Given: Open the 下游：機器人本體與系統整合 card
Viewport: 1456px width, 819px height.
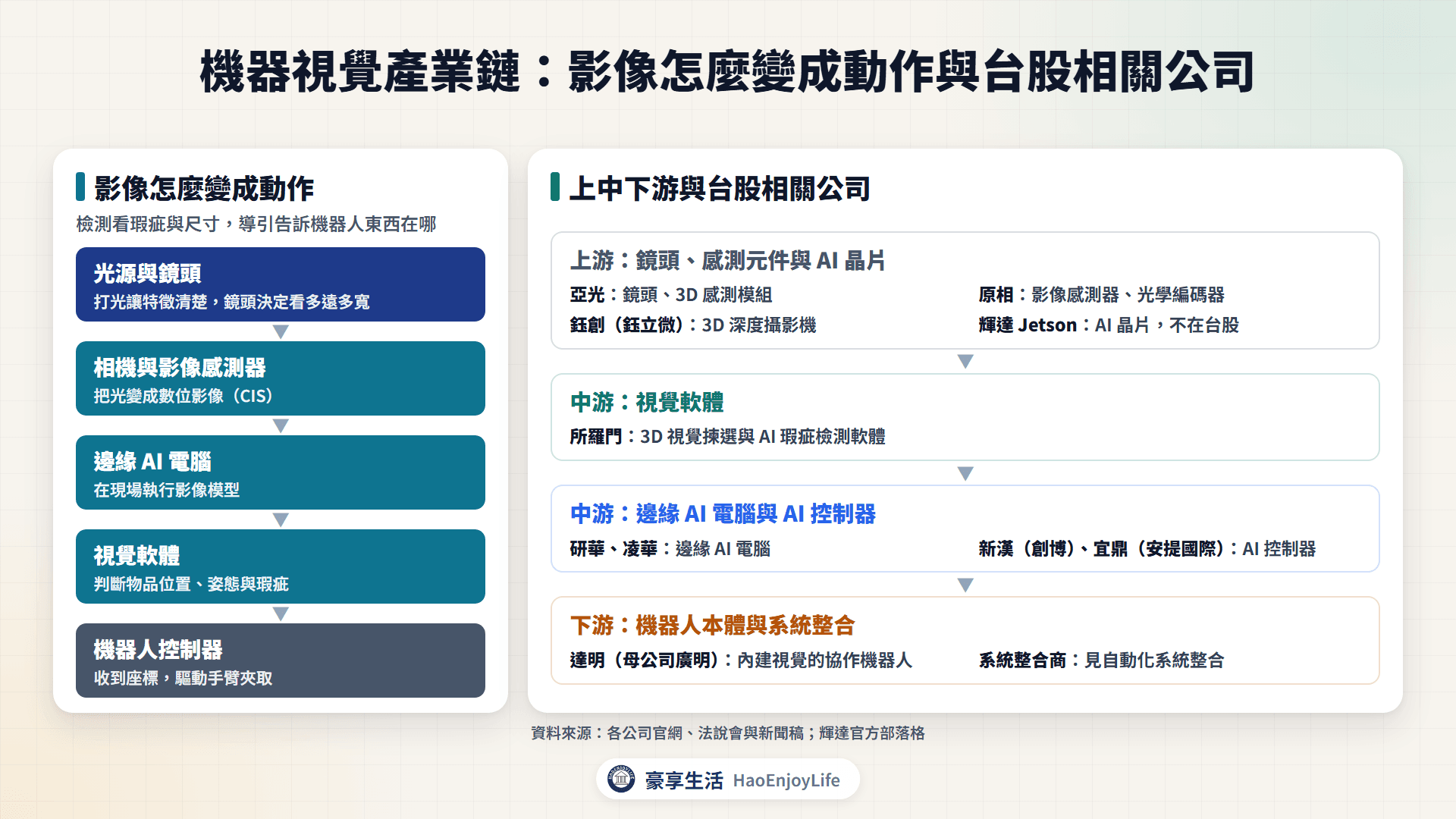Looking at the screenshot, I should tap(965, 641).
